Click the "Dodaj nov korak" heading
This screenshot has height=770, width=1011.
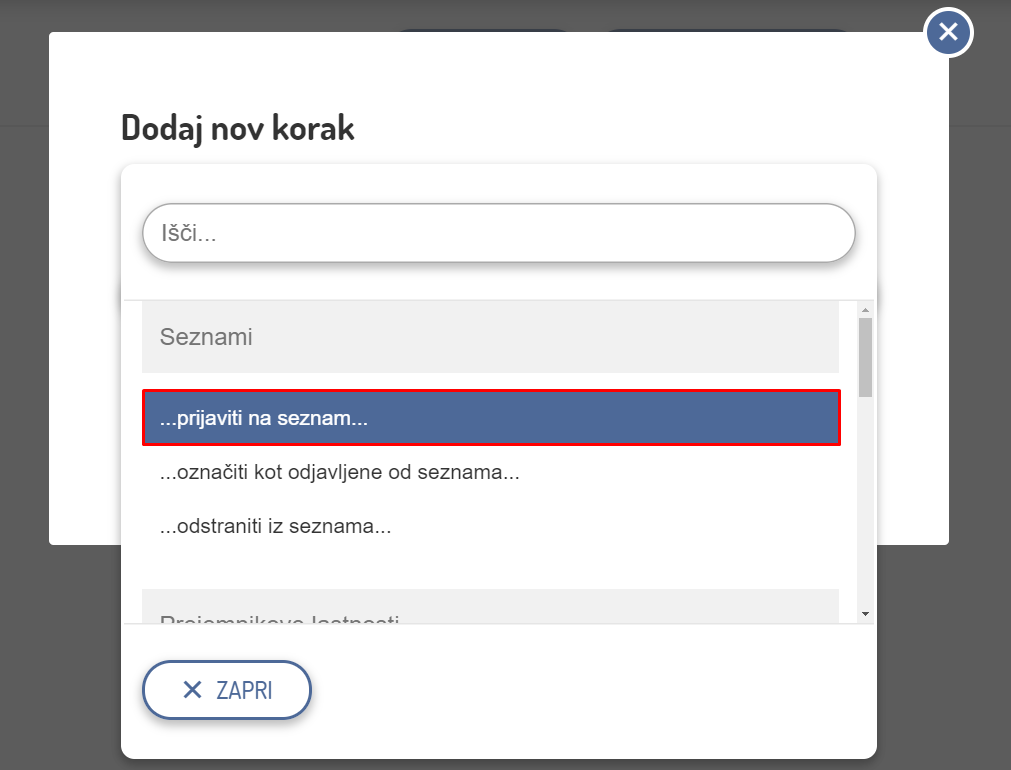click(238, 128)
